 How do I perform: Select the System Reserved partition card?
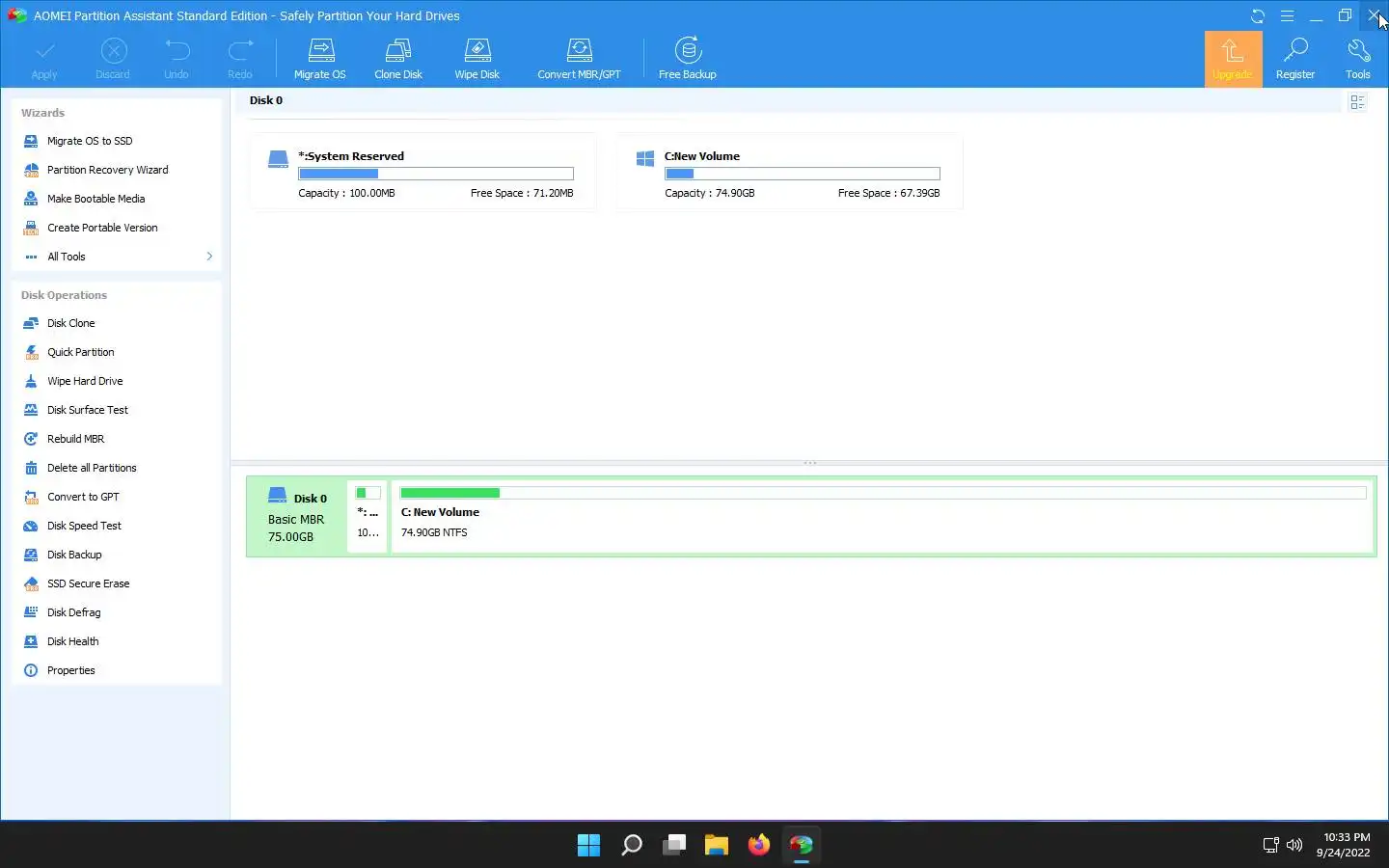point(422,173)
